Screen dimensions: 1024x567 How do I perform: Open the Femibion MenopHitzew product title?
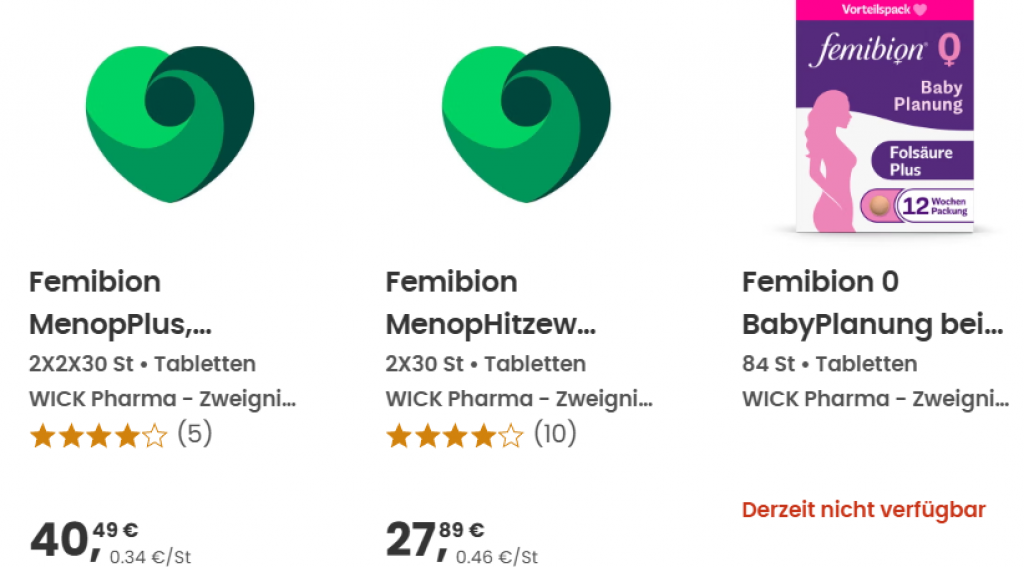click(x=490, y=303)
